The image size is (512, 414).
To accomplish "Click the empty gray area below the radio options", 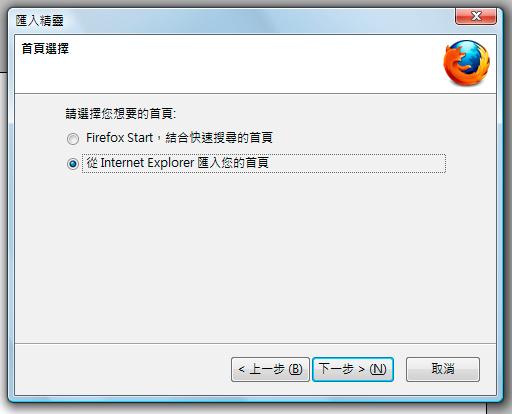I will tap(255, 257).
